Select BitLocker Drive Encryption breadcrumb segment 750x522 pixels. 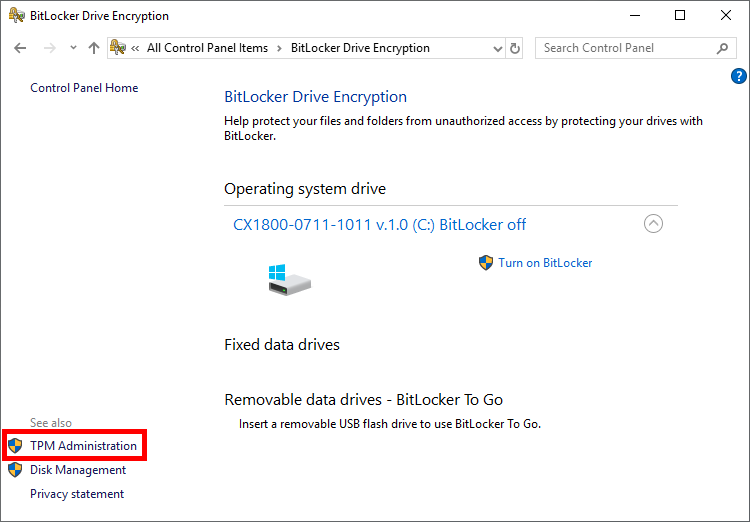click(x=360, y=48)
